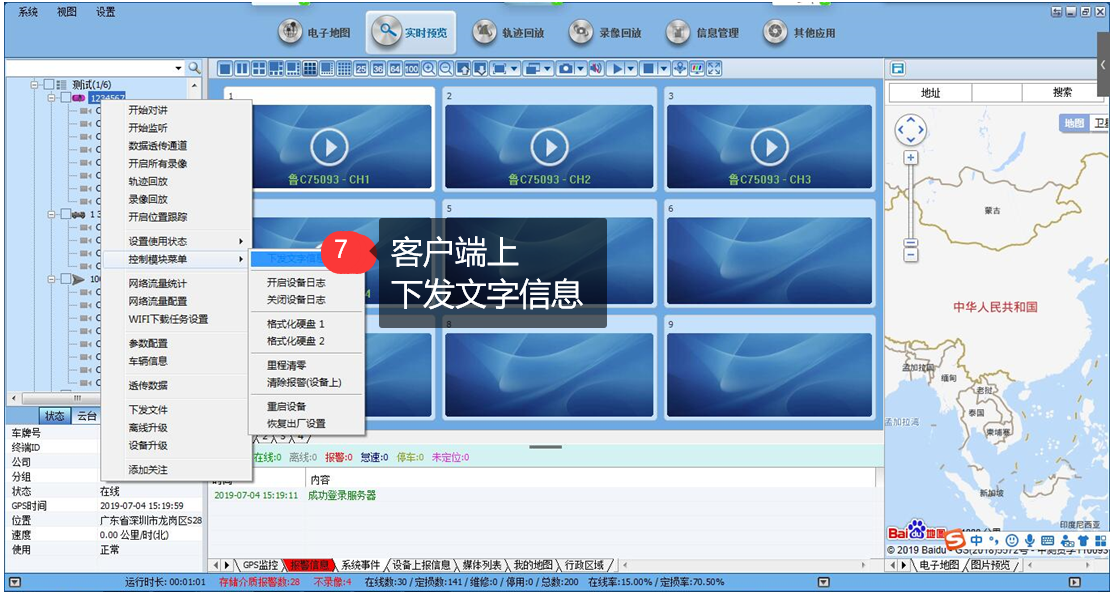Check the box next to device 1234567
1112x592 pixels.
click(x=65, y=98)
